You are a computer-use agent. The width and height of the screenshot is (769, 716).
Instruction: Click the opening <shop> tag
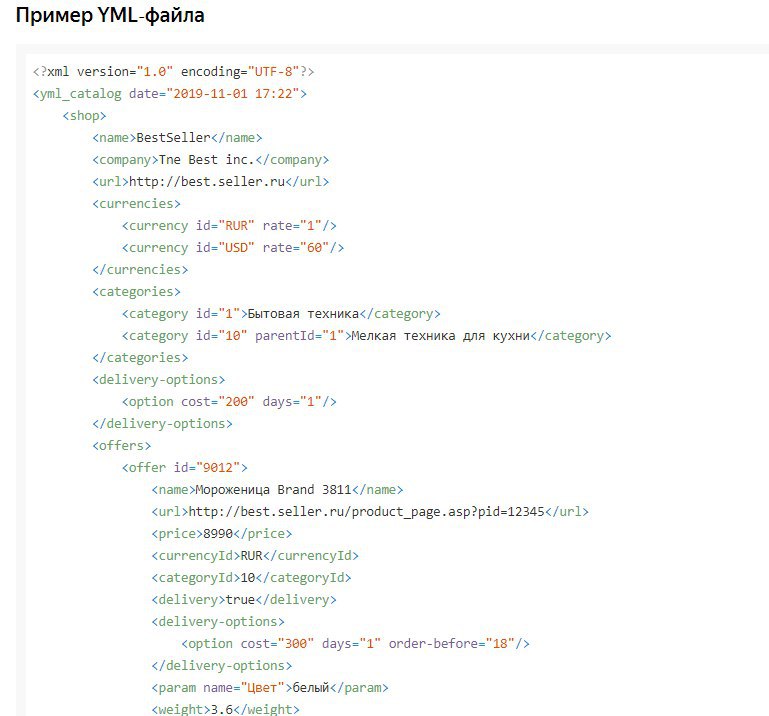point(84,116)
